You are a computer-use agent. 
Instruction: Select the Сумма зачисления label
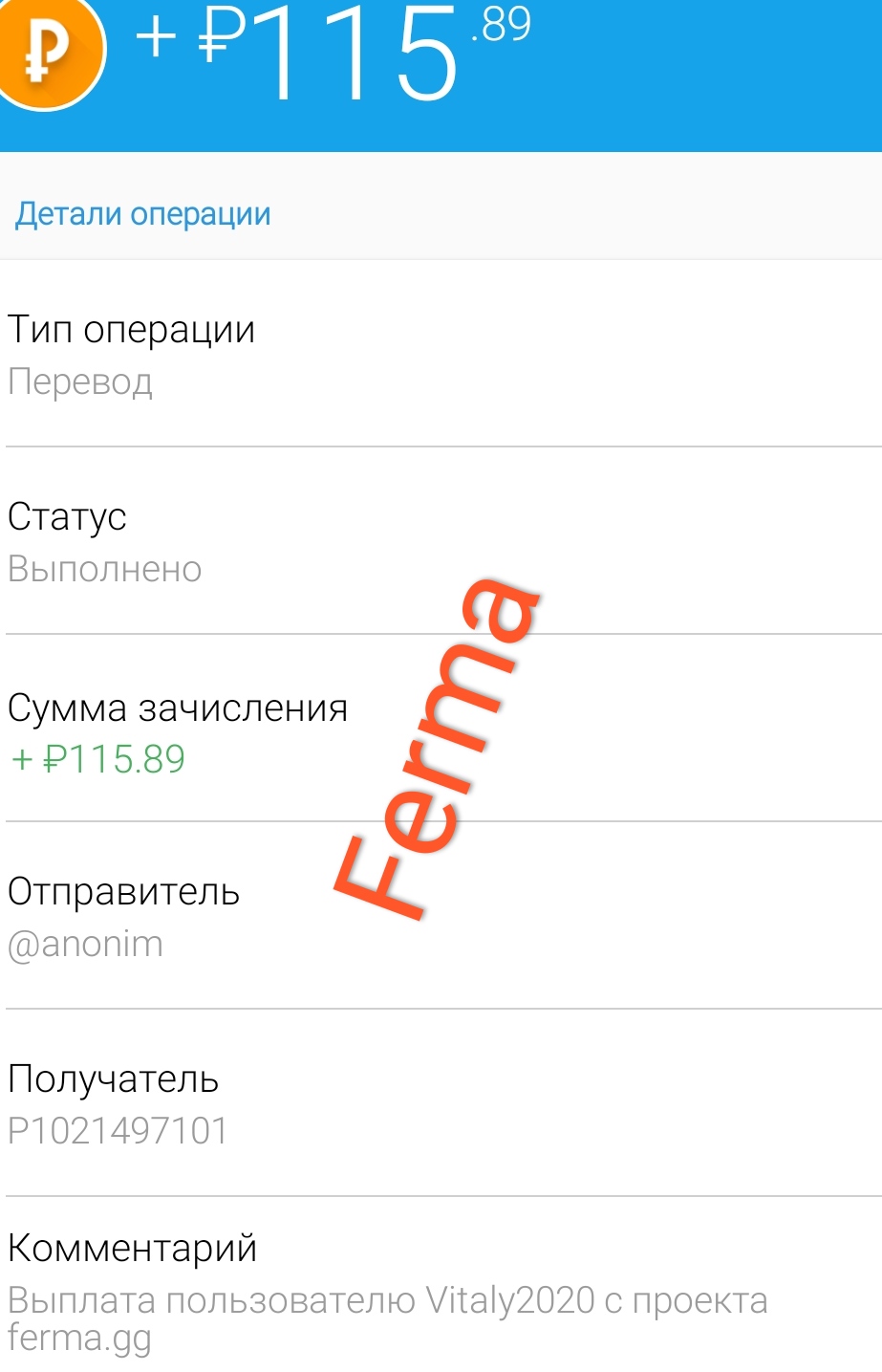178,708
